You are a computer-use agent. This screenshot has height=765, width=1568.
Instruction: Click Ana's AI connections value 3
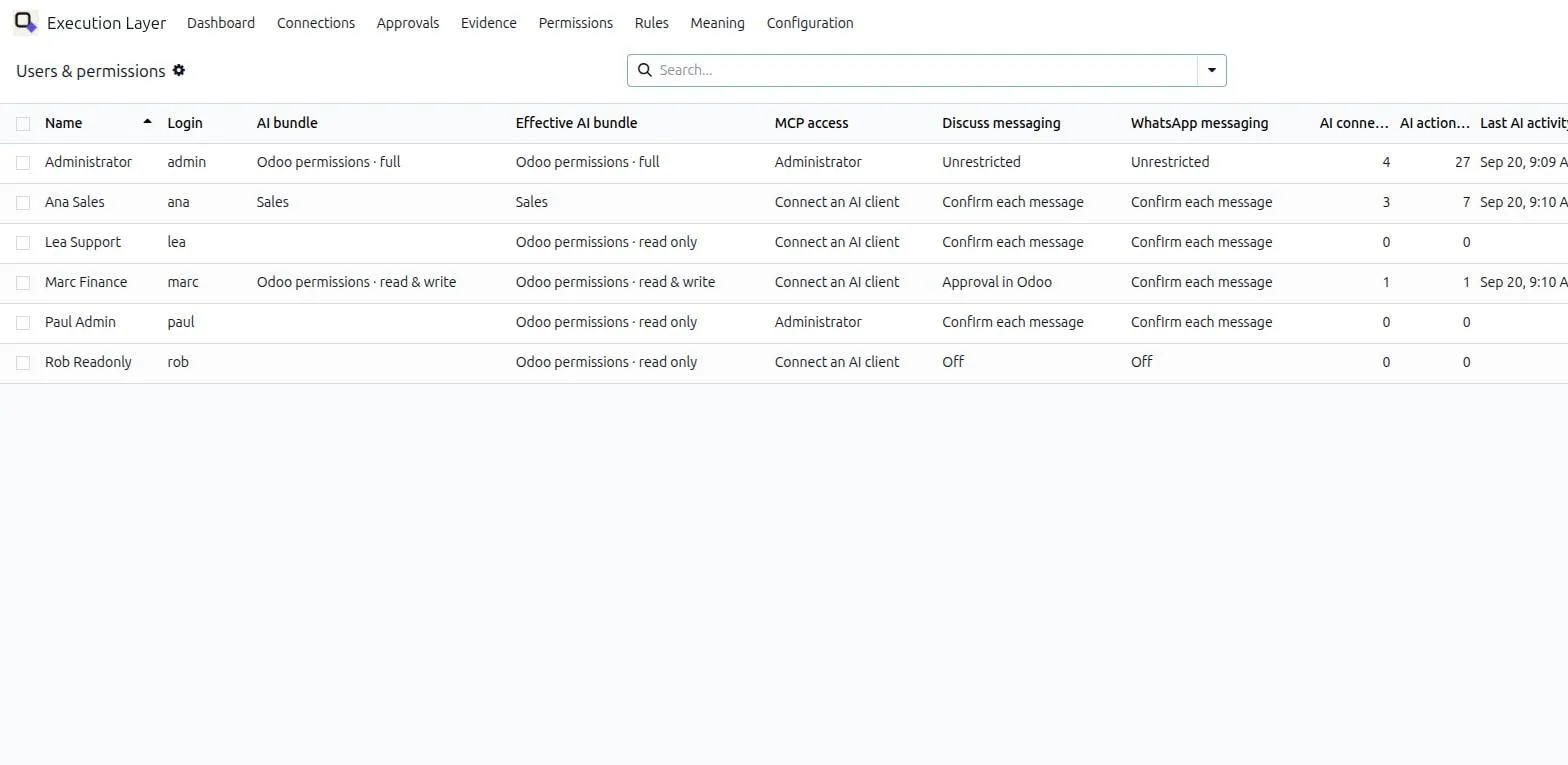1386,202
